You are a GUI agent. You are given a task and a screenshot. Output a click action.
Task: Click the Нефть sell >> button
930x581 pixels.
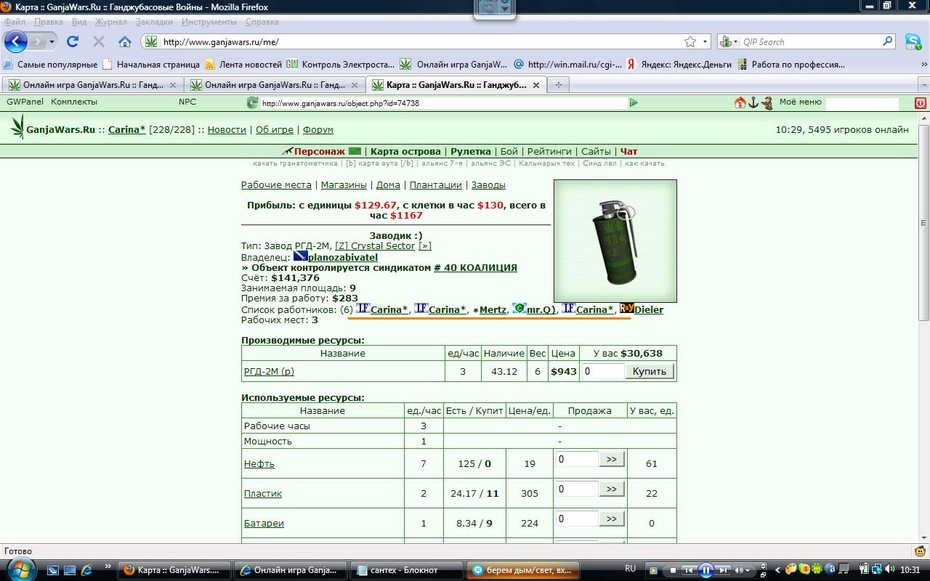point(611,459)
